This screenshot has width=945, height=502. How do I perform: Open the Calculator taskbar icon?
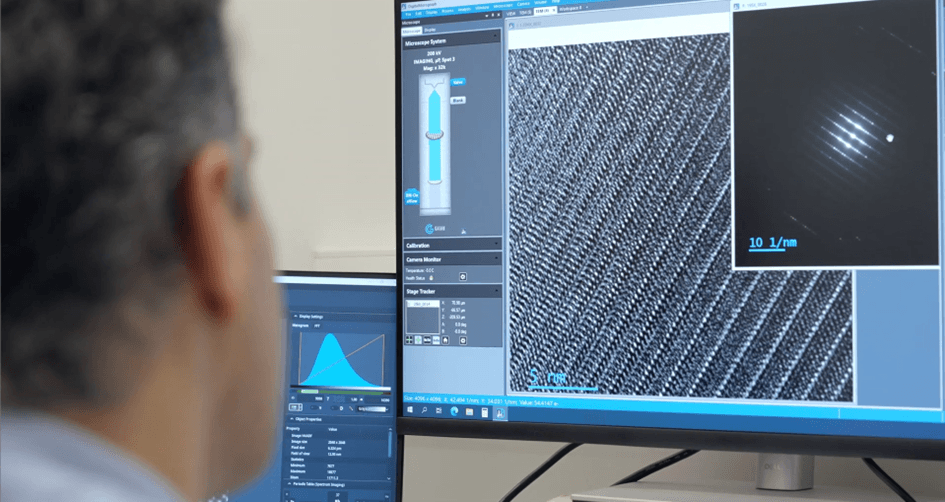tap(485, 412)
